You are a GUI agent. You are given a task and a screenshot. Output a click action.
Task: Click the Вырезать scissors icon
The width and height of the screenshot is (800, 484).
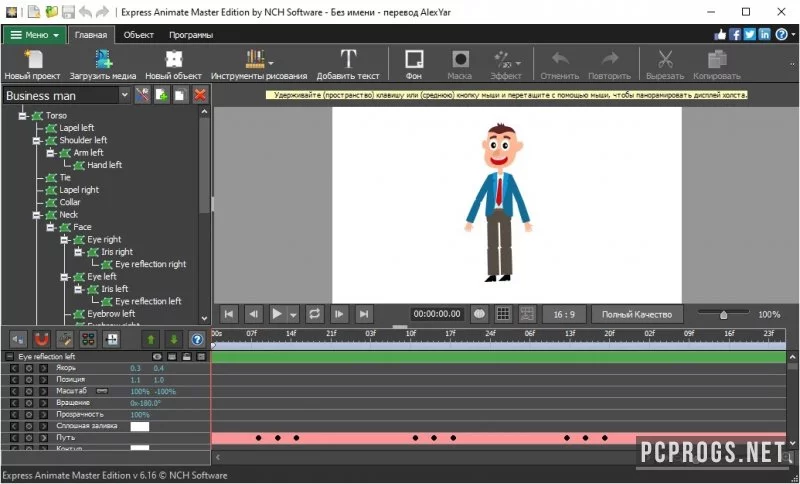tap(665, 59)
